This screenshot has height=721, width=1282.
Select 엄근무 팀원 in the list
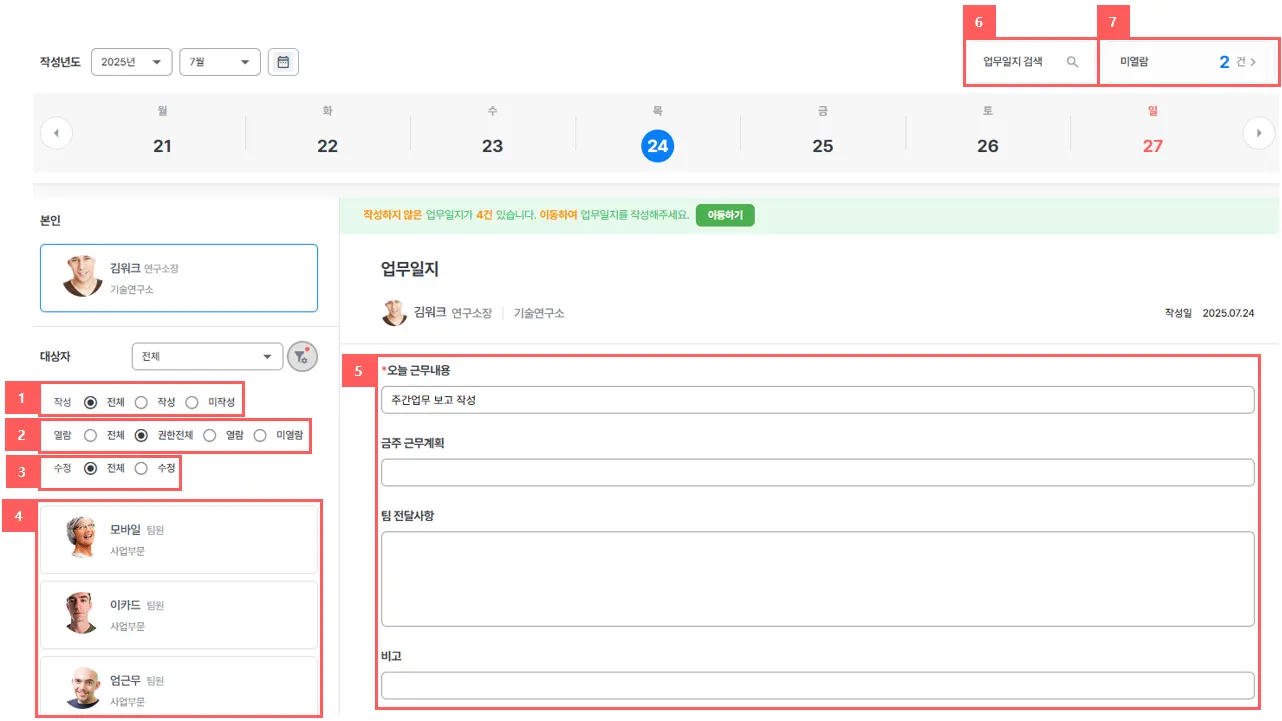click(179, 685)
